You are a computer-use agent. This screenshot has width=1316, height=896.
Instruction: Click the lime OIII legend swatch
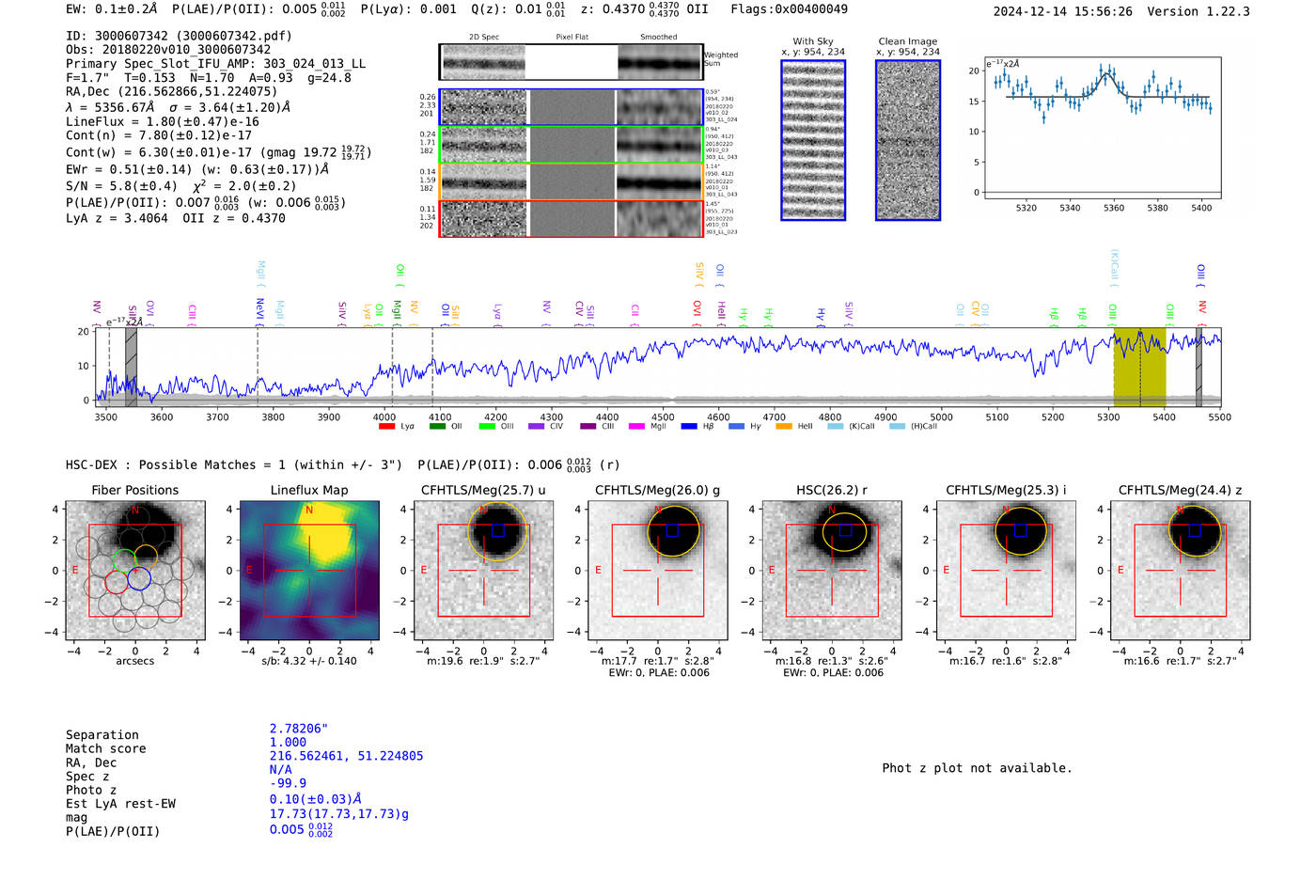tap(487, 427)
